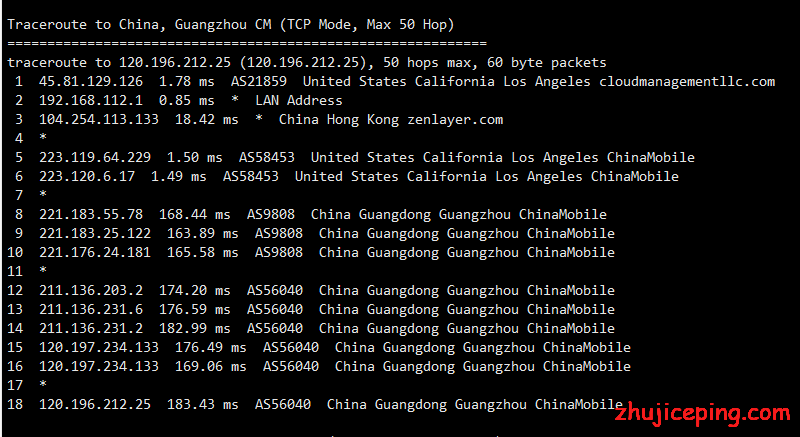
Task: Select the AS21859 entry
Action: coord(259,82)
